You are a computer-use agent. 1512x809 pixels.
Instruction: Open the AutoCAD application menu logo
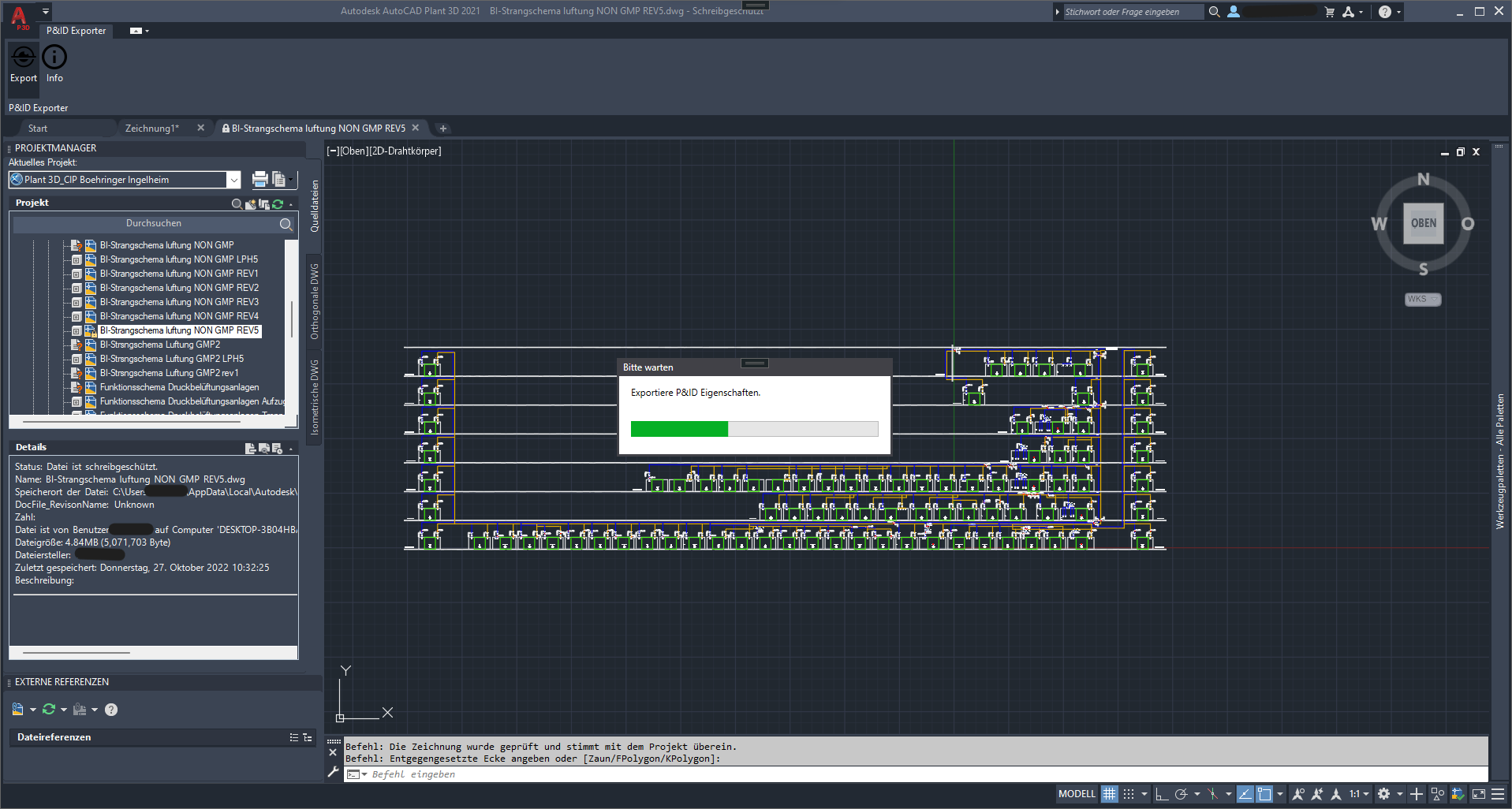(19, 17)
